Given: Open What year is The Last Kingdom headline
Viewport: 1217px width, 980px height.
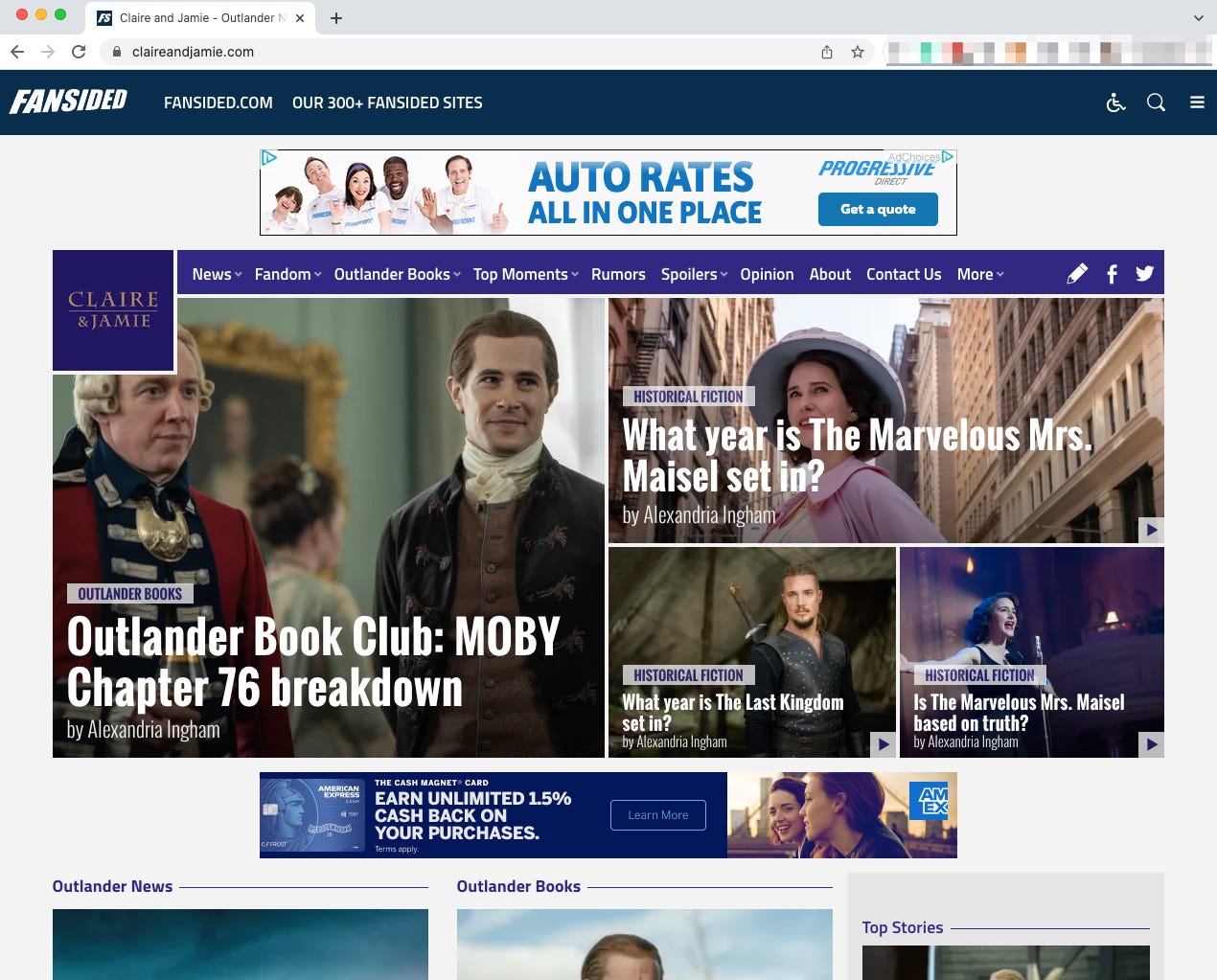Looking at the screenshot, I should (x=733, y=712).
